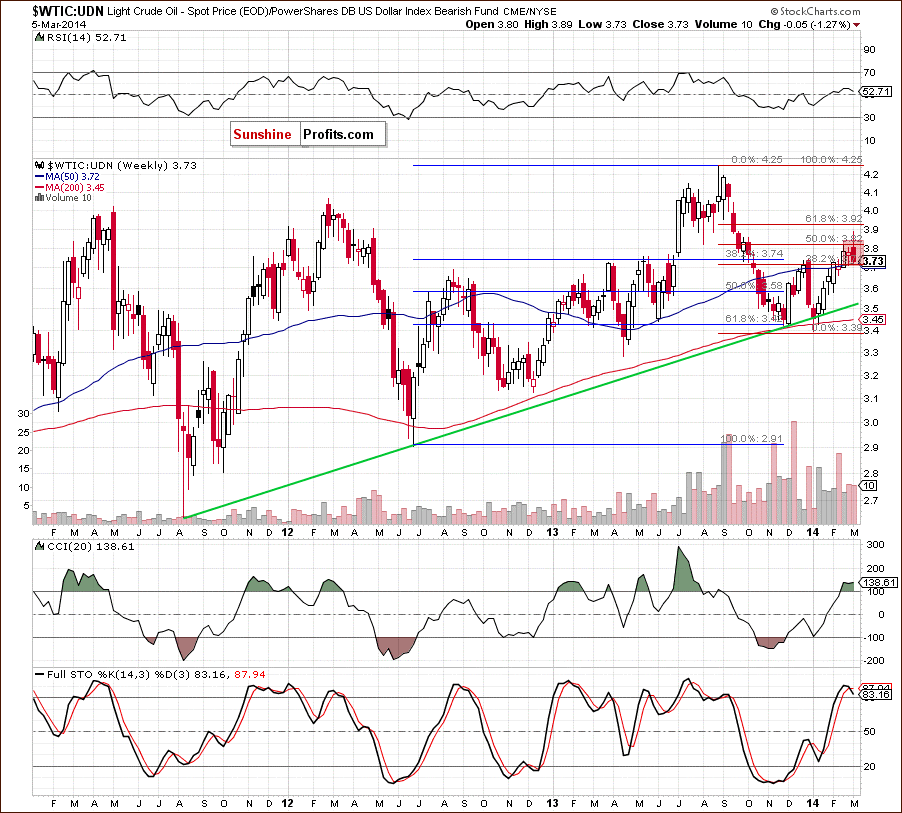Click the 50 level on stochastic scale
This screenshot has height=813, width=902.
coord(869,731)
